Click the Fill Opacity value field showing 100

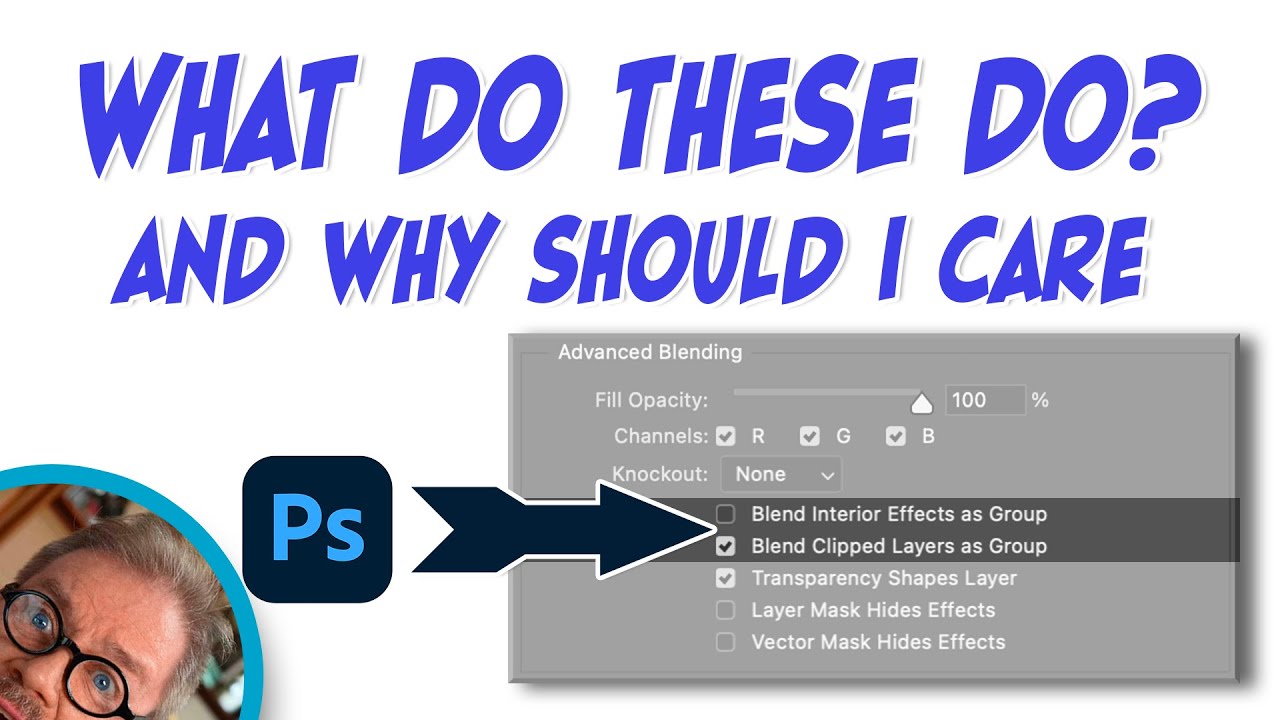point(985,401)
